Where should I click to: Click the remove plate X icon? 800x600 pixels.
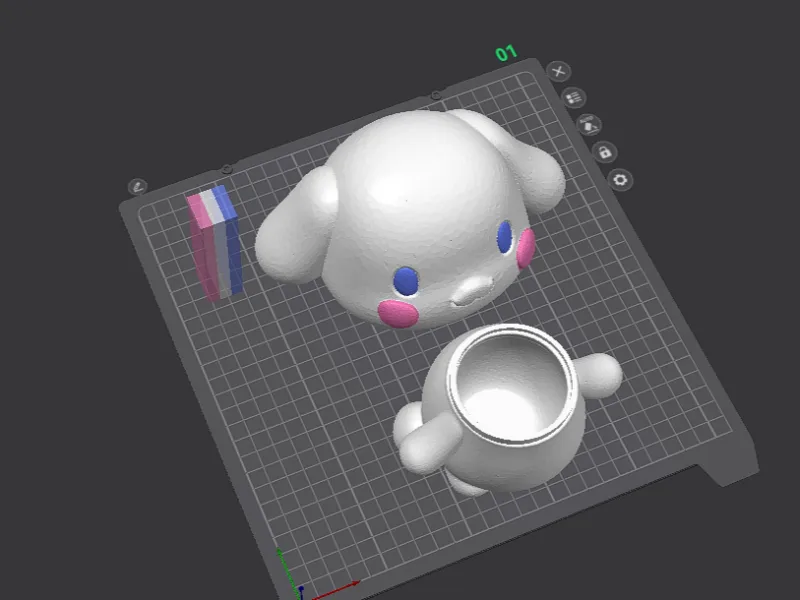click(559, 71)
